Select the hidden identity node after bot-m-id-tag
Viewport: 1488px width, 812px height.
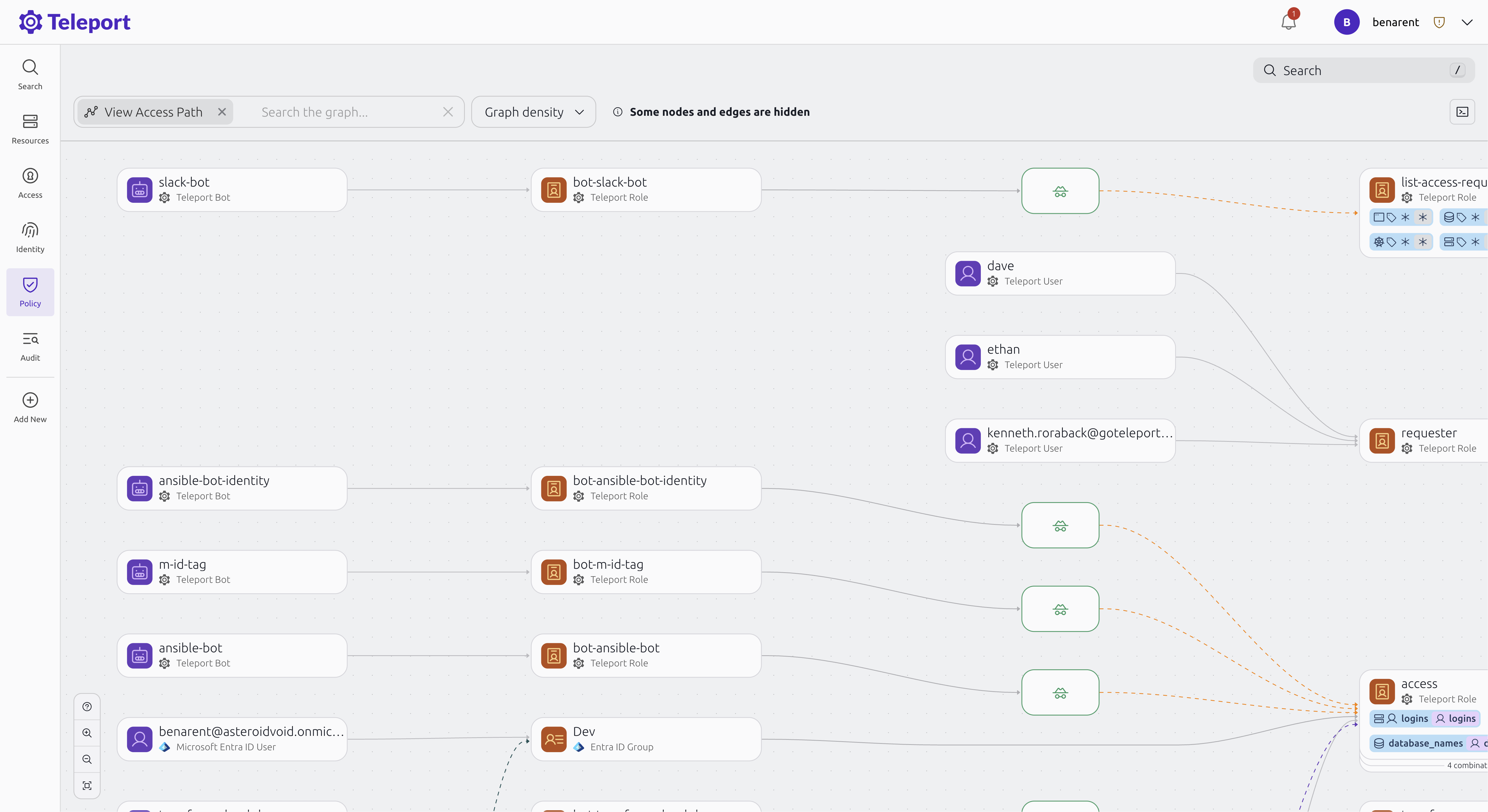click(1060, 609)
